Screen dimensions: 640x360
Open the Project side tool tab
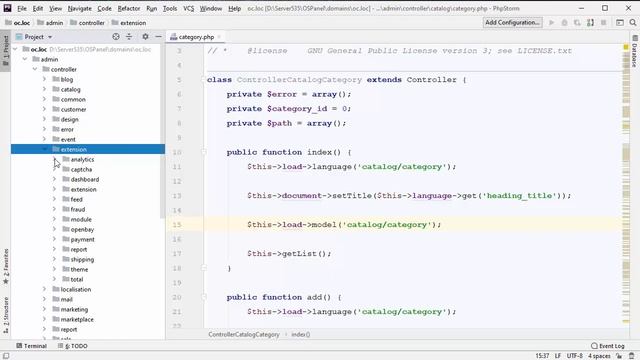tap(6, 51)
